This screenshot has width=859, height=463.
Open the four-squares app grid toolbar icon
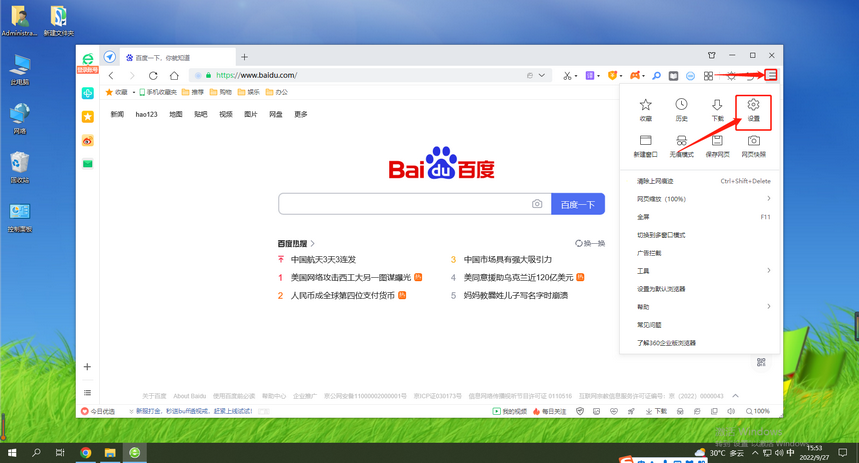[708, 76]
